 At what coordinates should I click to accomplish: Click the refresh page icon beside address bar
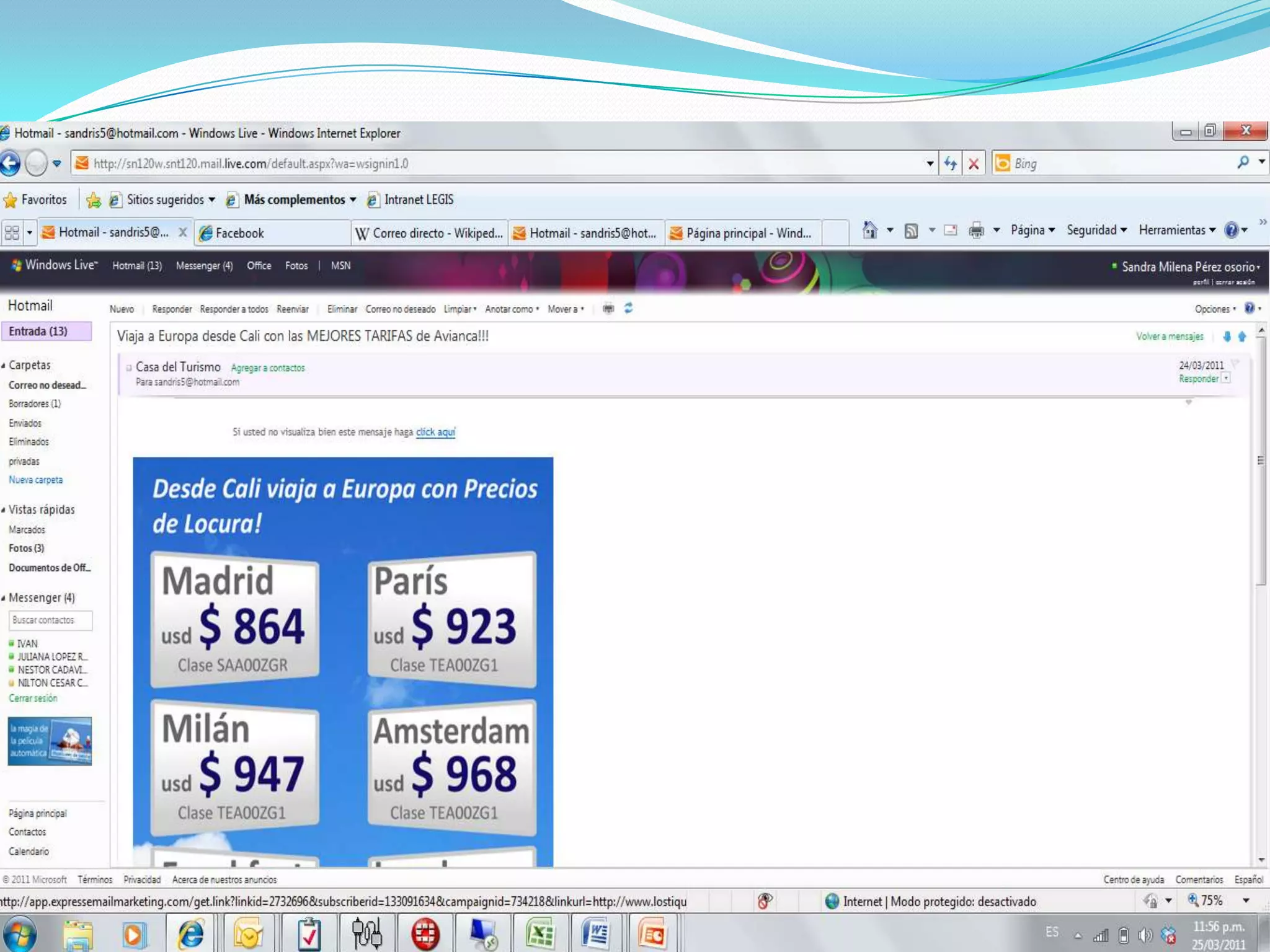click(950, 164)
